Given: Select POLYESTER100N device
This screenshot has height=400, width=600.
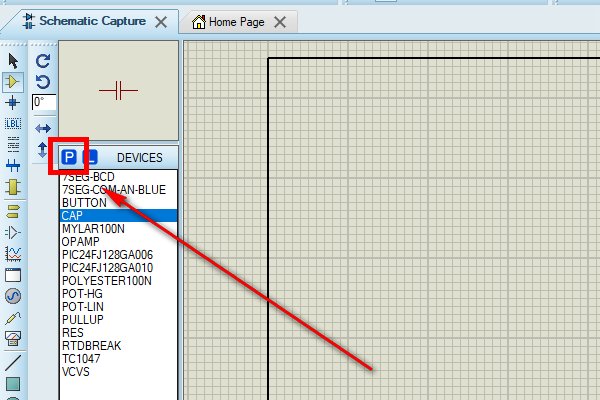Looking at the screenshot, I should coord(119,281).
